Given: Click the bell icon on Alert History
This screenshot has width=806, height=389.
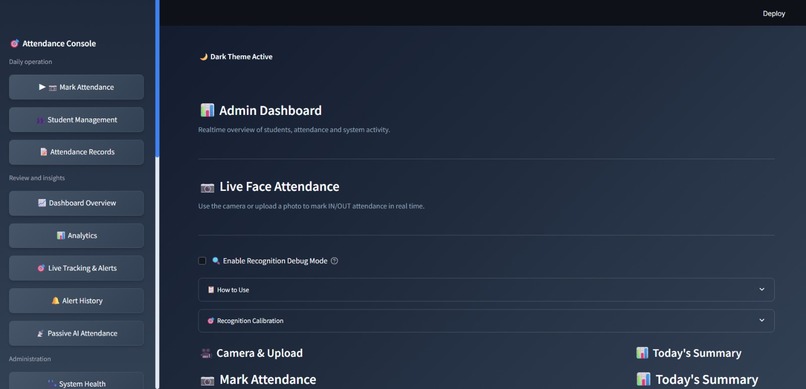Looking at the screenshot, I should click(56, 301).
